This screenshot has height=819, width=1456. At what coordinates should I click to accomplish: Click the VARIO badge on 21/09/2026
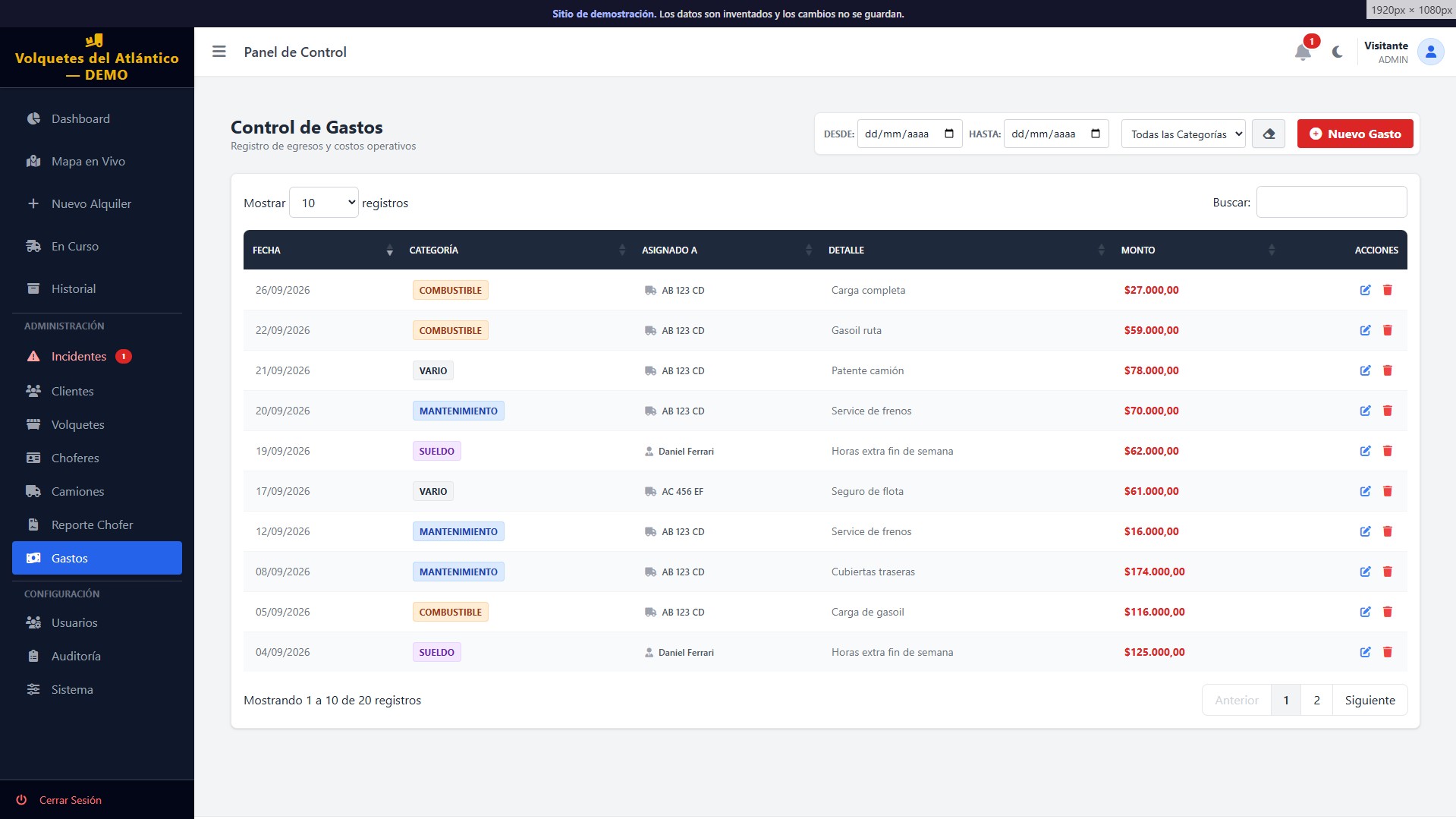(x=433, y=370)
